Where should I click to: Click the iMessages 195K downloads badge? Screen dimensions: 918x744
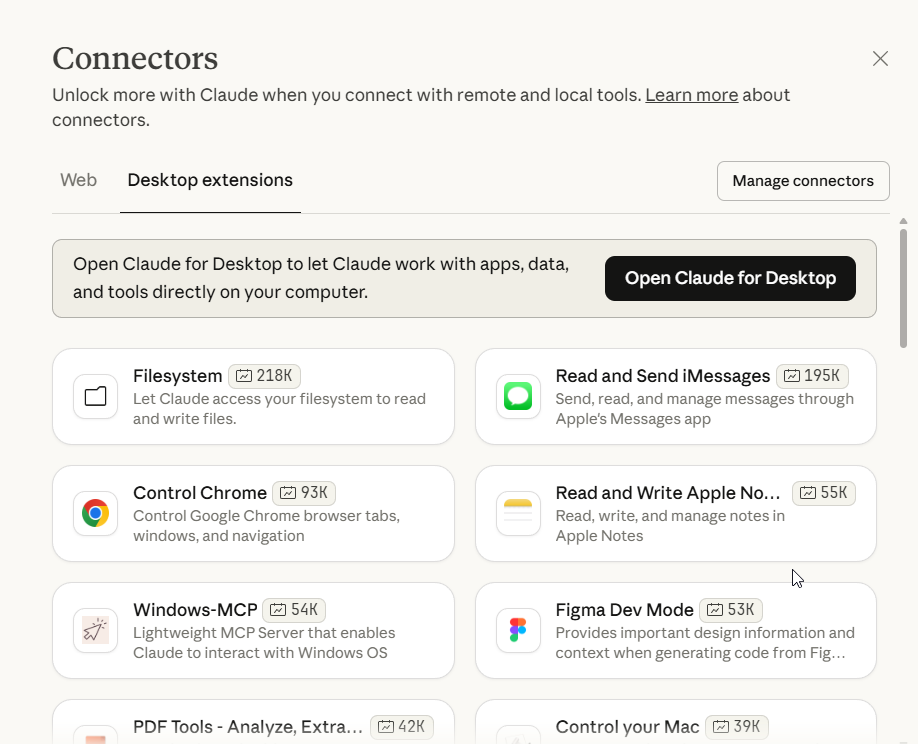[812, 376]
